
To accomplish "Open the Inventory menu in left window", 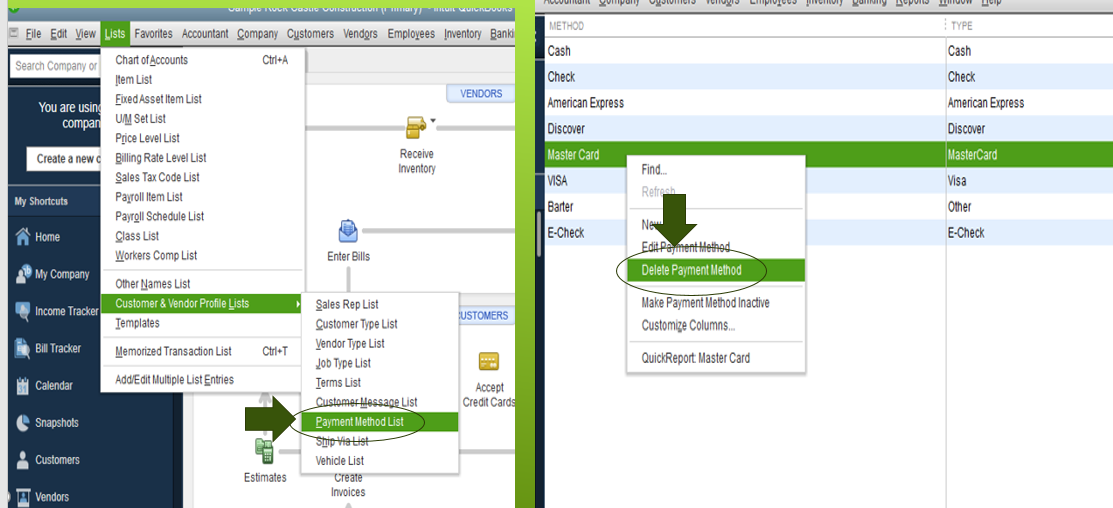I will [x=462, y=33].
